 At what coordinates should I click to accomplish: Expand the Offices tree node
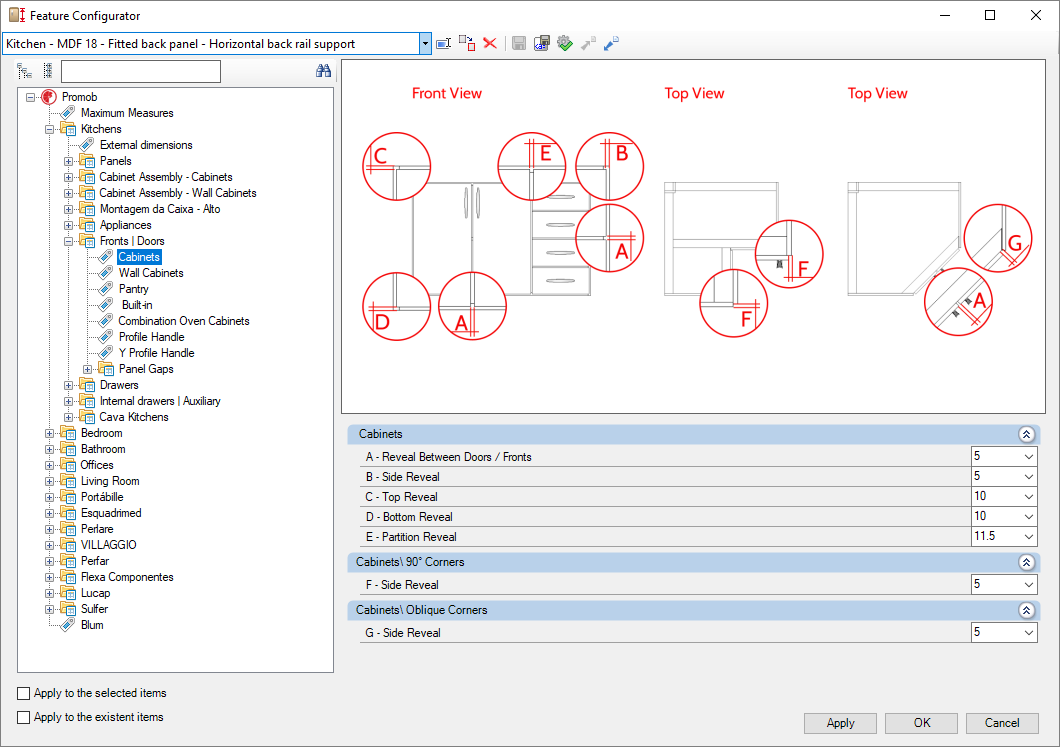pos(49,466)
